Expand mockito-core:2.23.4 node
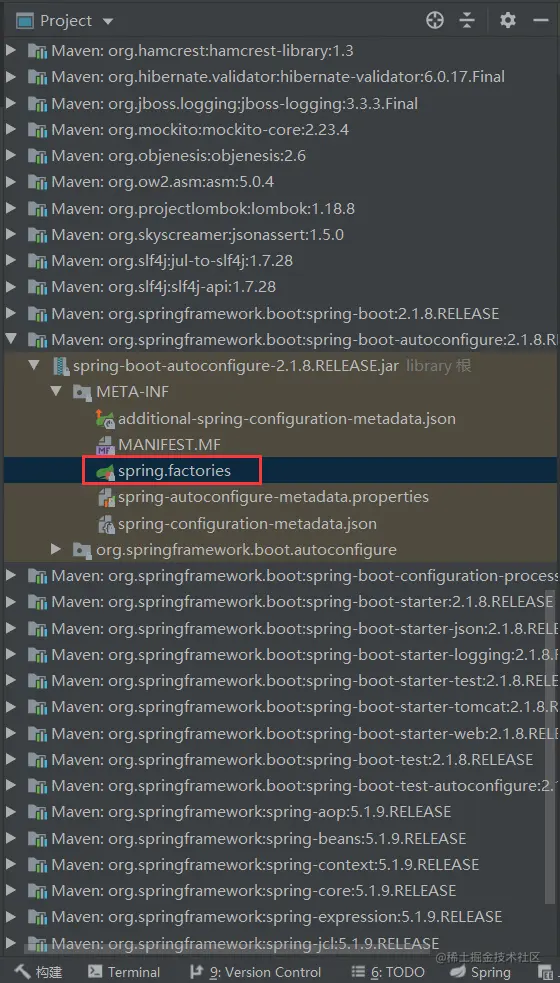 (11, 129)
